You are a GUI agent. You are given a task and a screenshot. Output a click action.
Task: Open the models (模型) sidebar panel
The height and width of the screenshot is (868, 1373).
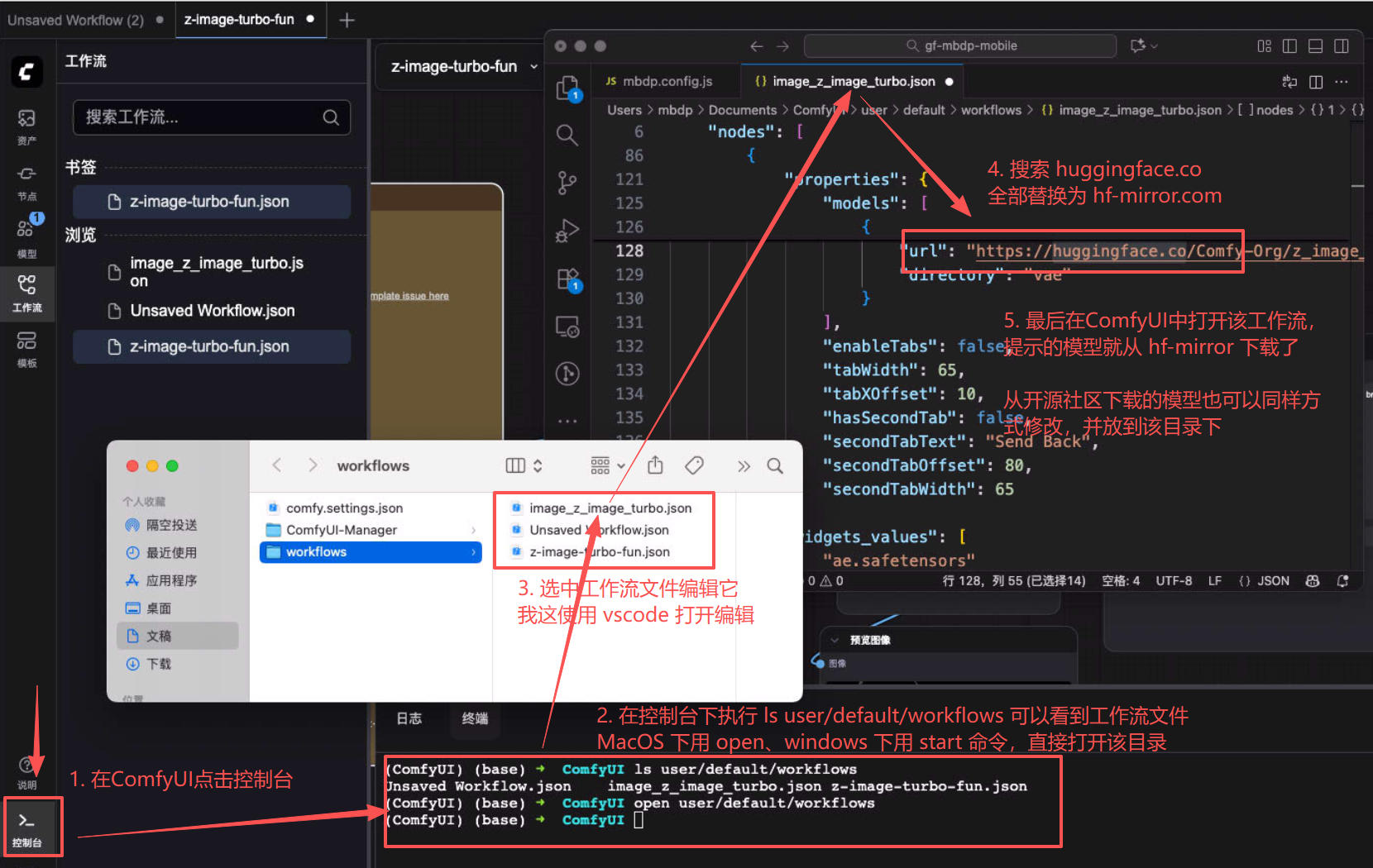26,236
